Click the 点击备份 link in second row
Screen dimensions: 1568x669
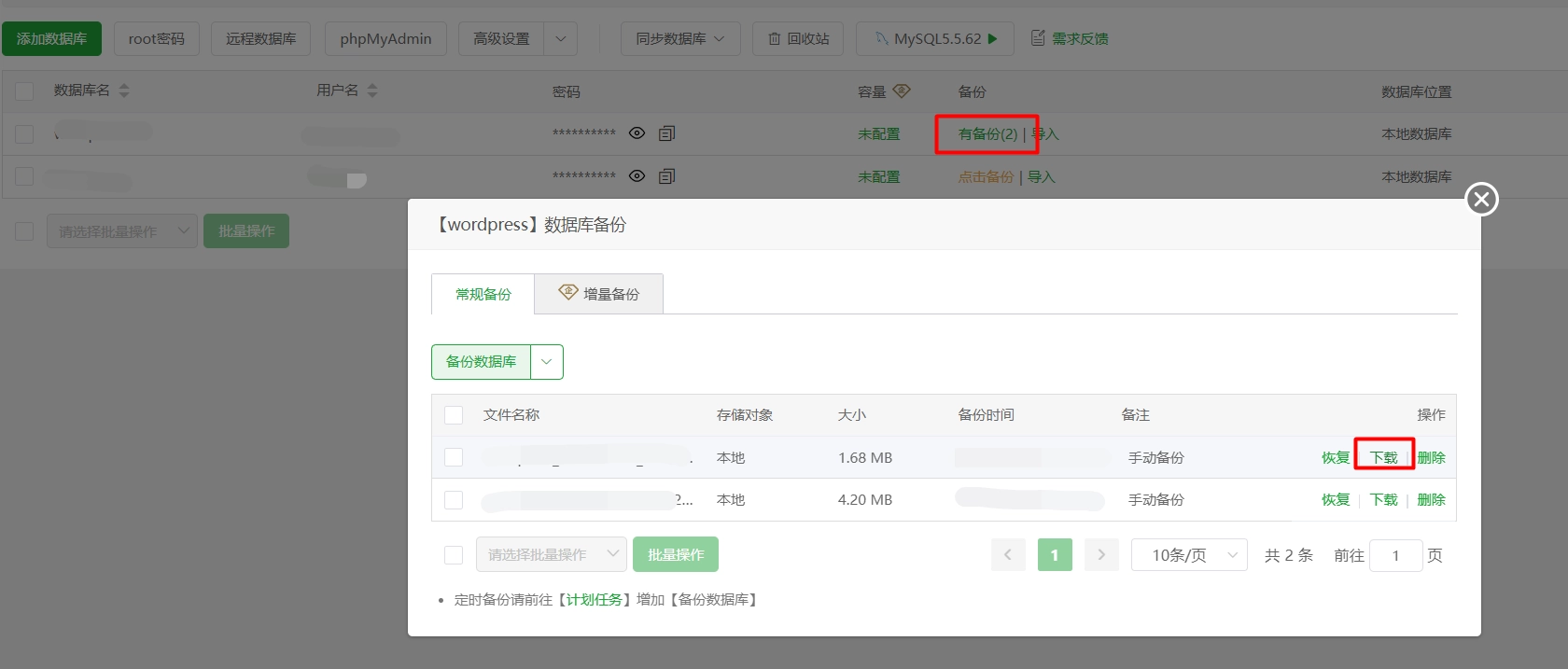(986, 176)
